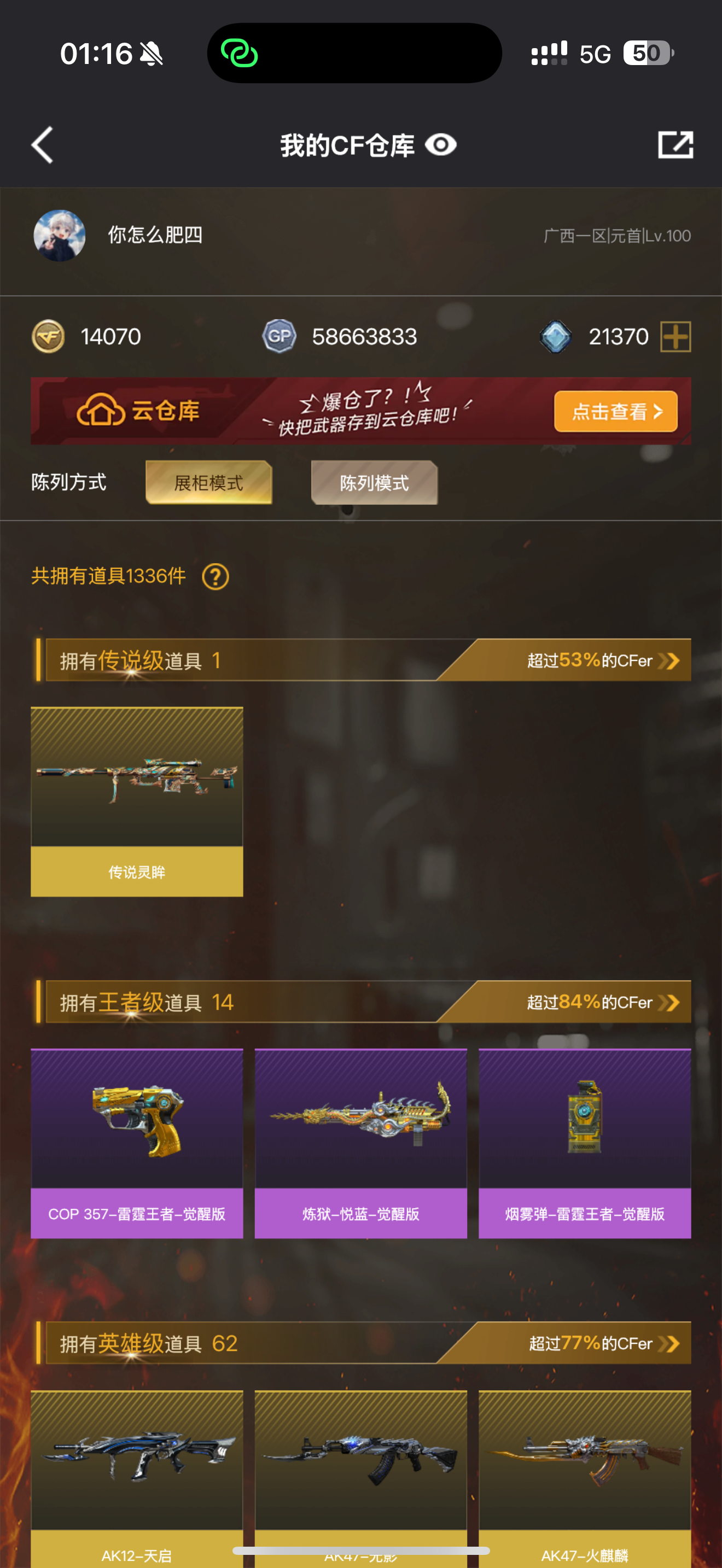Click the 点击查看 button
This screenshot has height=1568, width=722.
click(615, 412)
